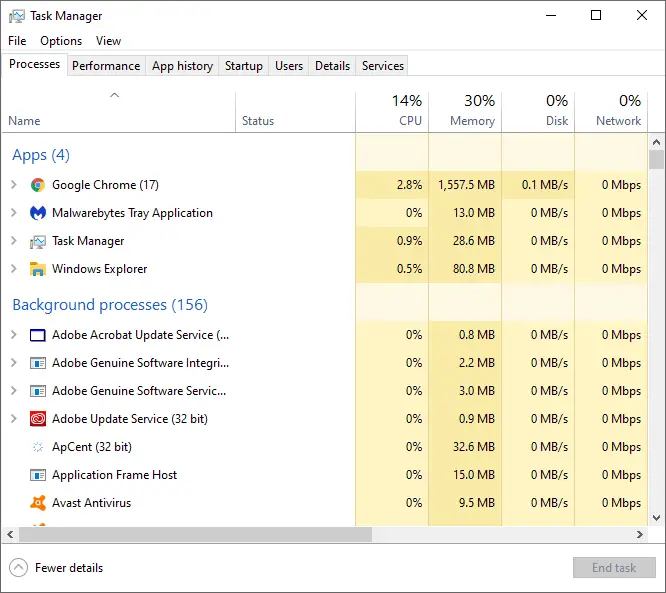
Task: Click the Task Manager row icon
Action: point(38,241)
